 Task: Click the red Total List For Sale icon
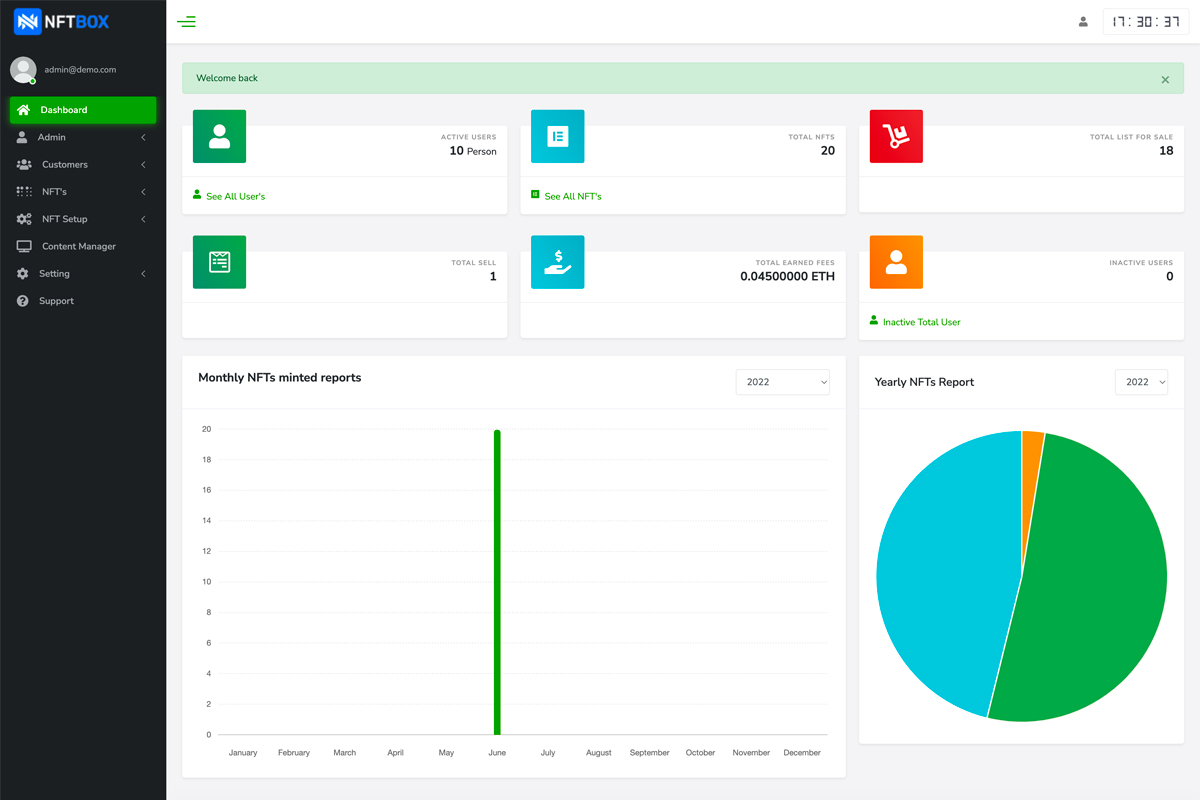[x=896, y=137]
